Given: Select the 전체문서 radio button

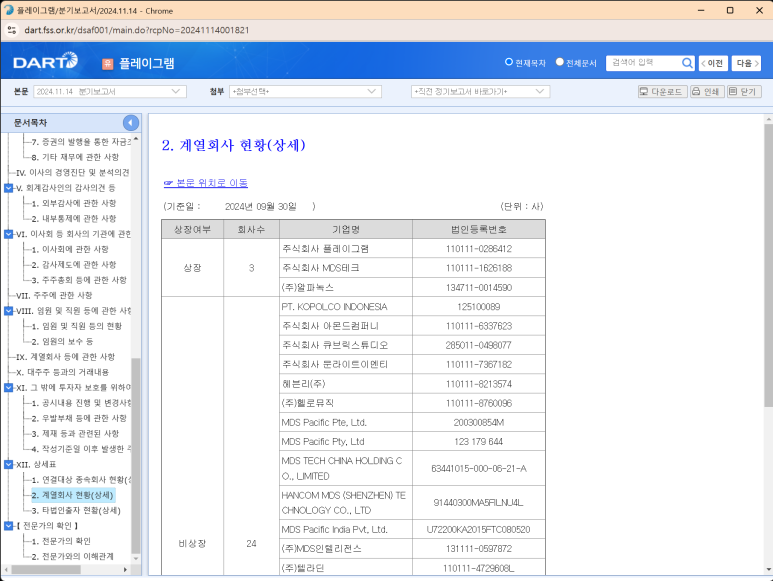Looking at the screenshot, I should [x=560, y=62].
